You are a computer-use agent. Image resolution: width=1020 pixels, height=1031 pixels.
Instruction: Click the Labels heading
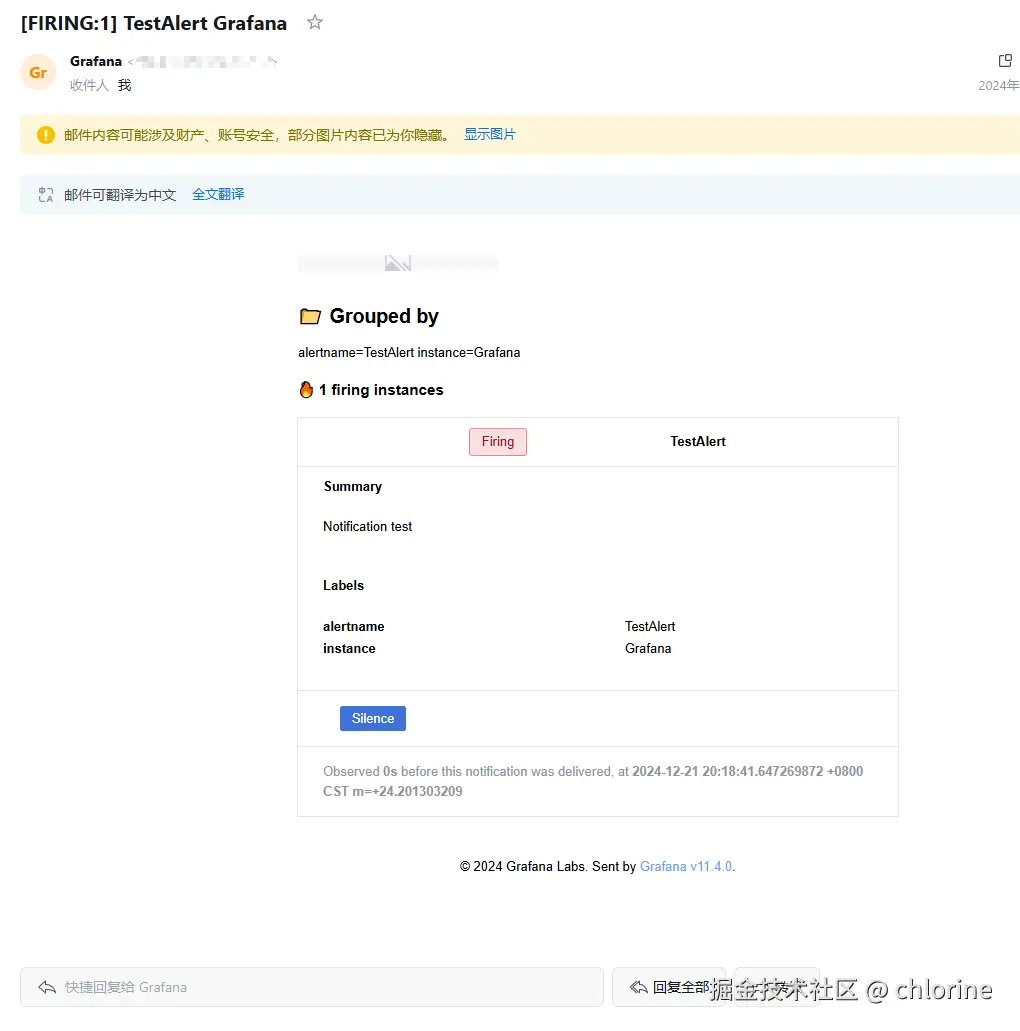tap(343, 585)
